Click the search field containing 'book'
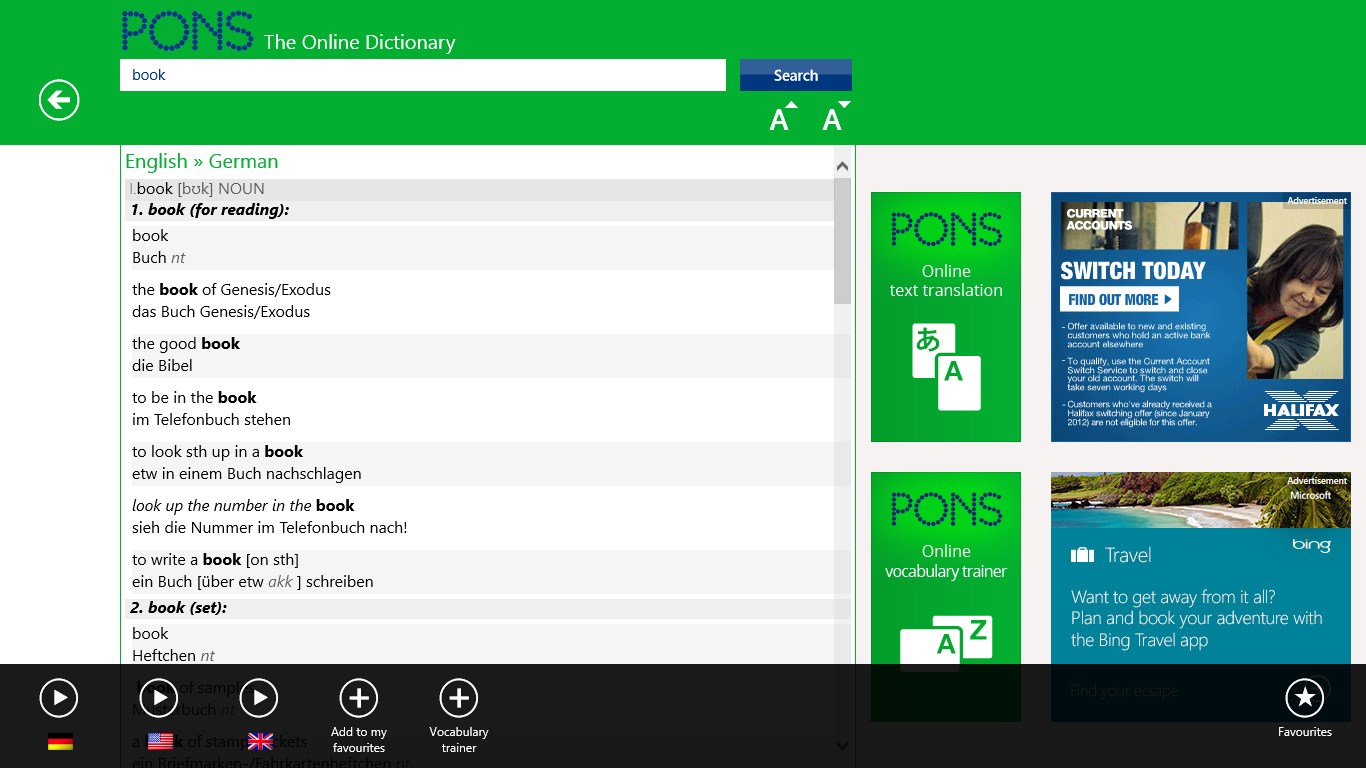This screenshot has height=768, width=1366. [x=422, y=75]
